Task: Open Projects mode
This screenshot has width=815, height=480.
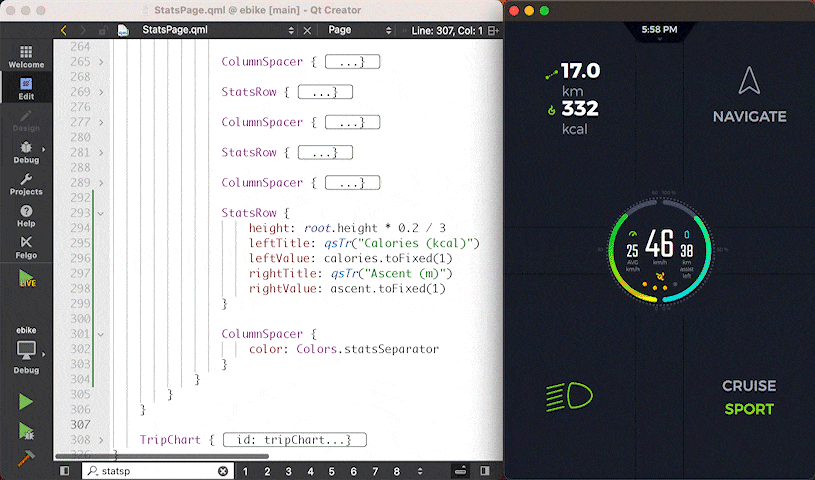Action: point(26,184)
